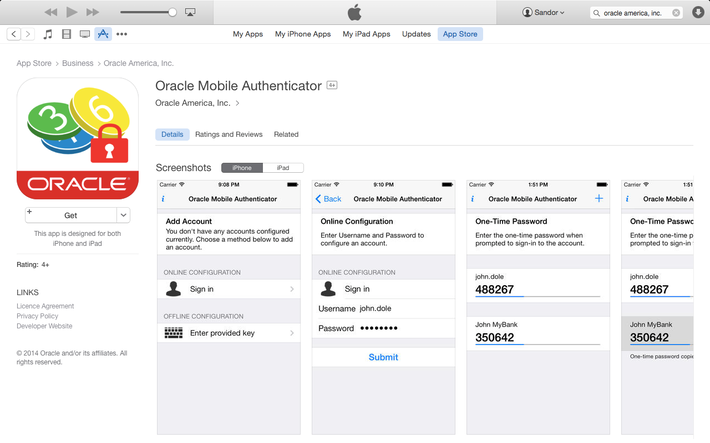Click the fast-forward playback button

tap(92, 12)
